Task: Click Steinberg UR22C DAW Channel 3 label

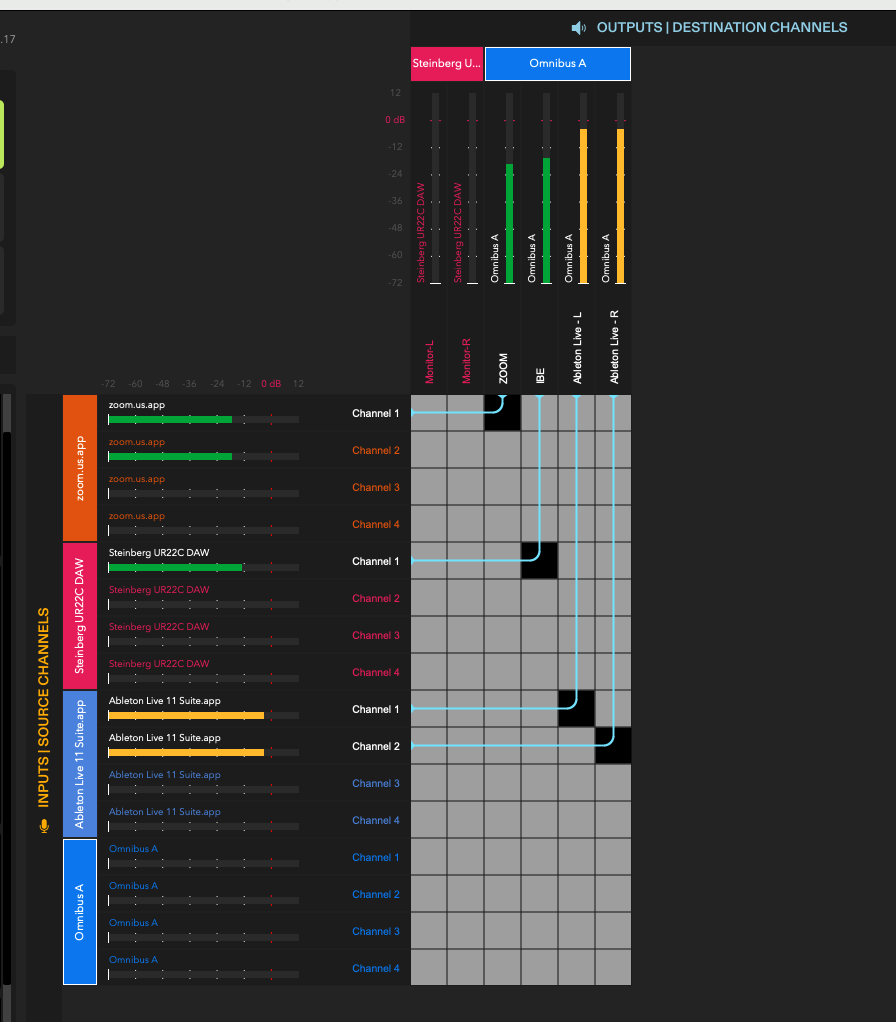Action: tap(376, 635)
